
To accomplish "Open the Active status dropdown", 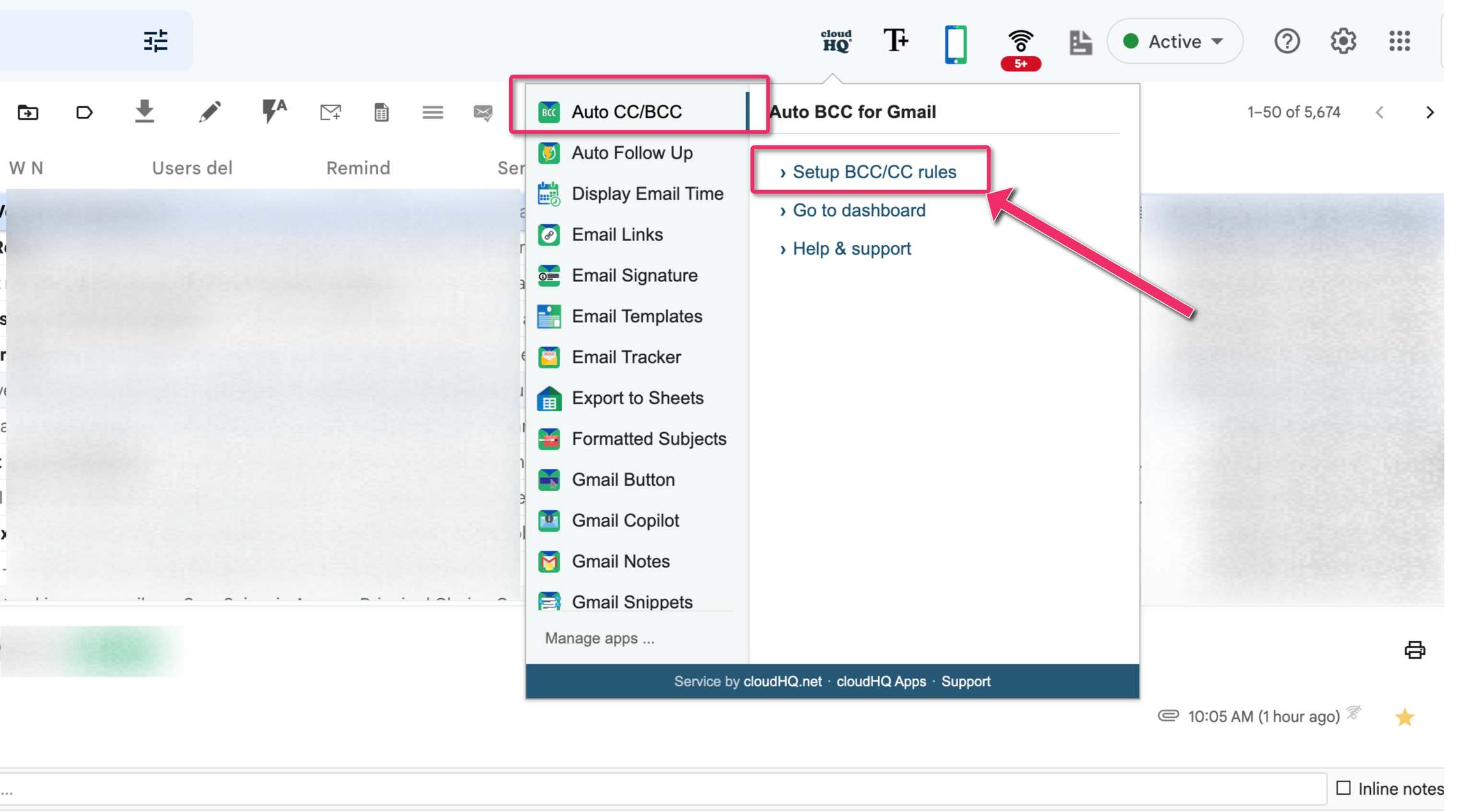I will point(1175,41).
